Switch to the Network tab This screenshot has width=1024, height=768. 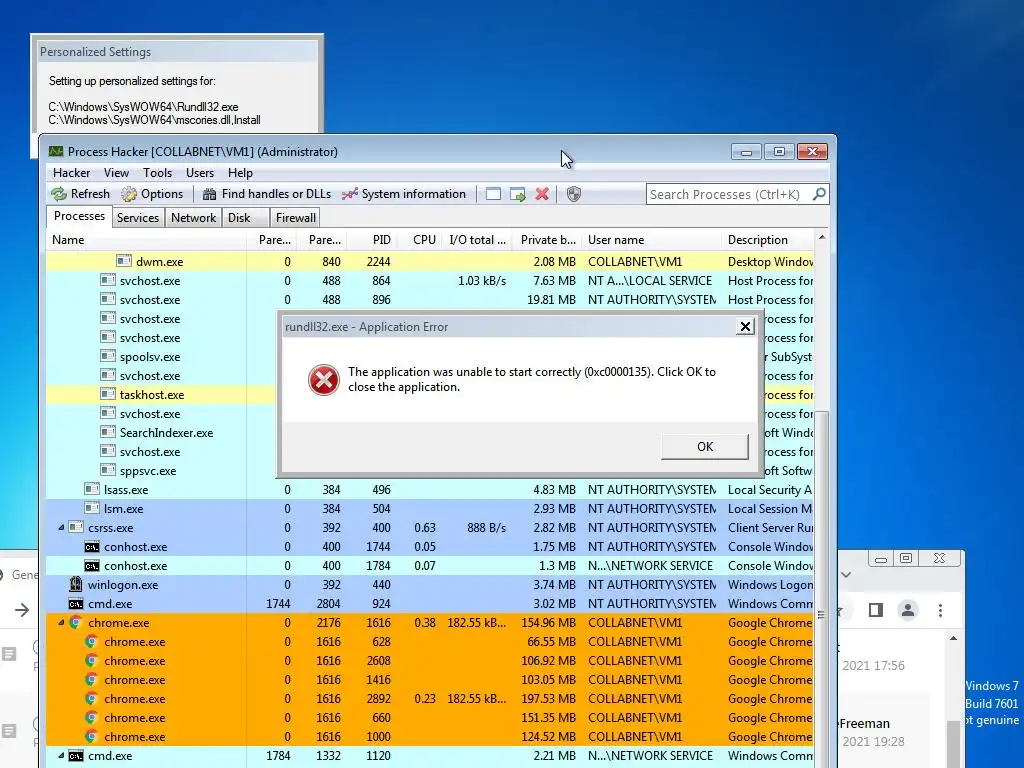pyautogui.click(x=193, y=217)
